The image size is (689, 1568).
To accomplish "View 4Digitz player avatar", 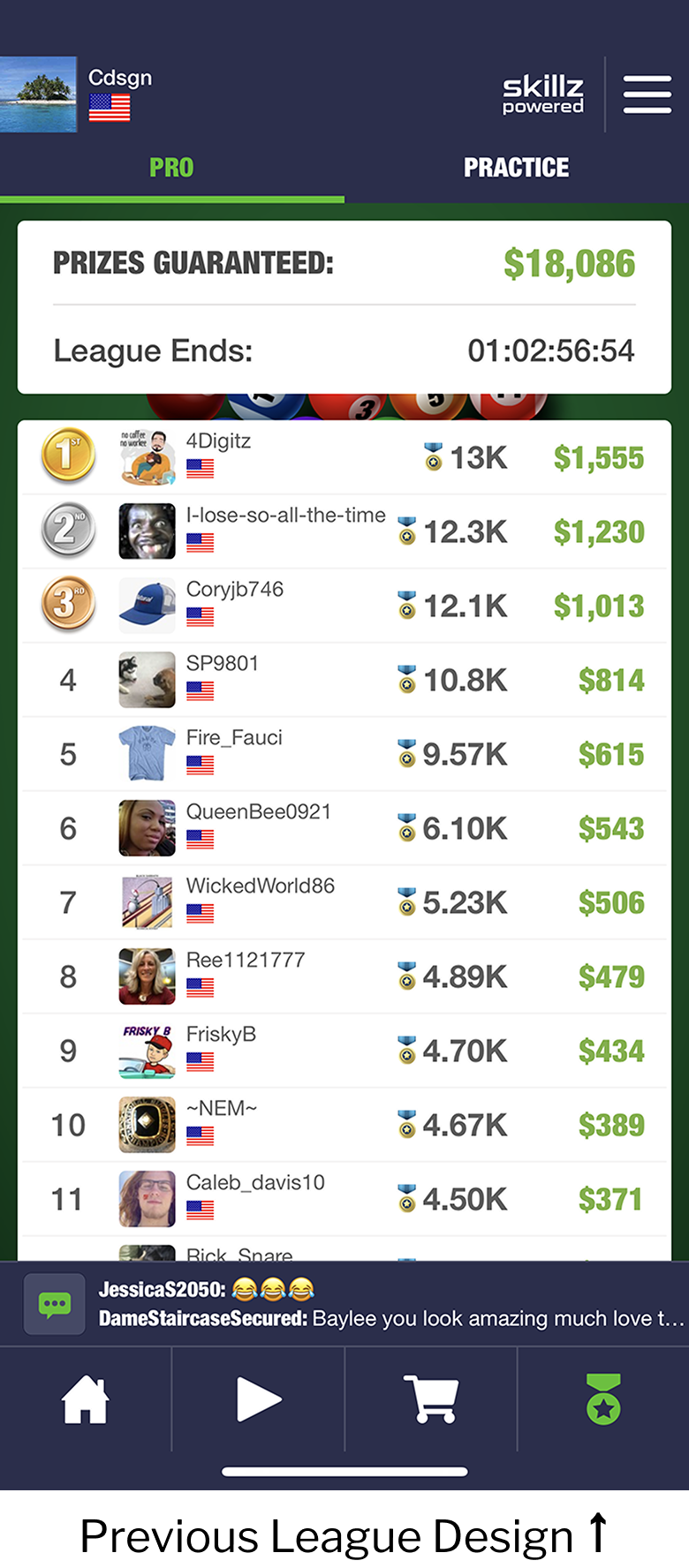I will tap(147, 457).
